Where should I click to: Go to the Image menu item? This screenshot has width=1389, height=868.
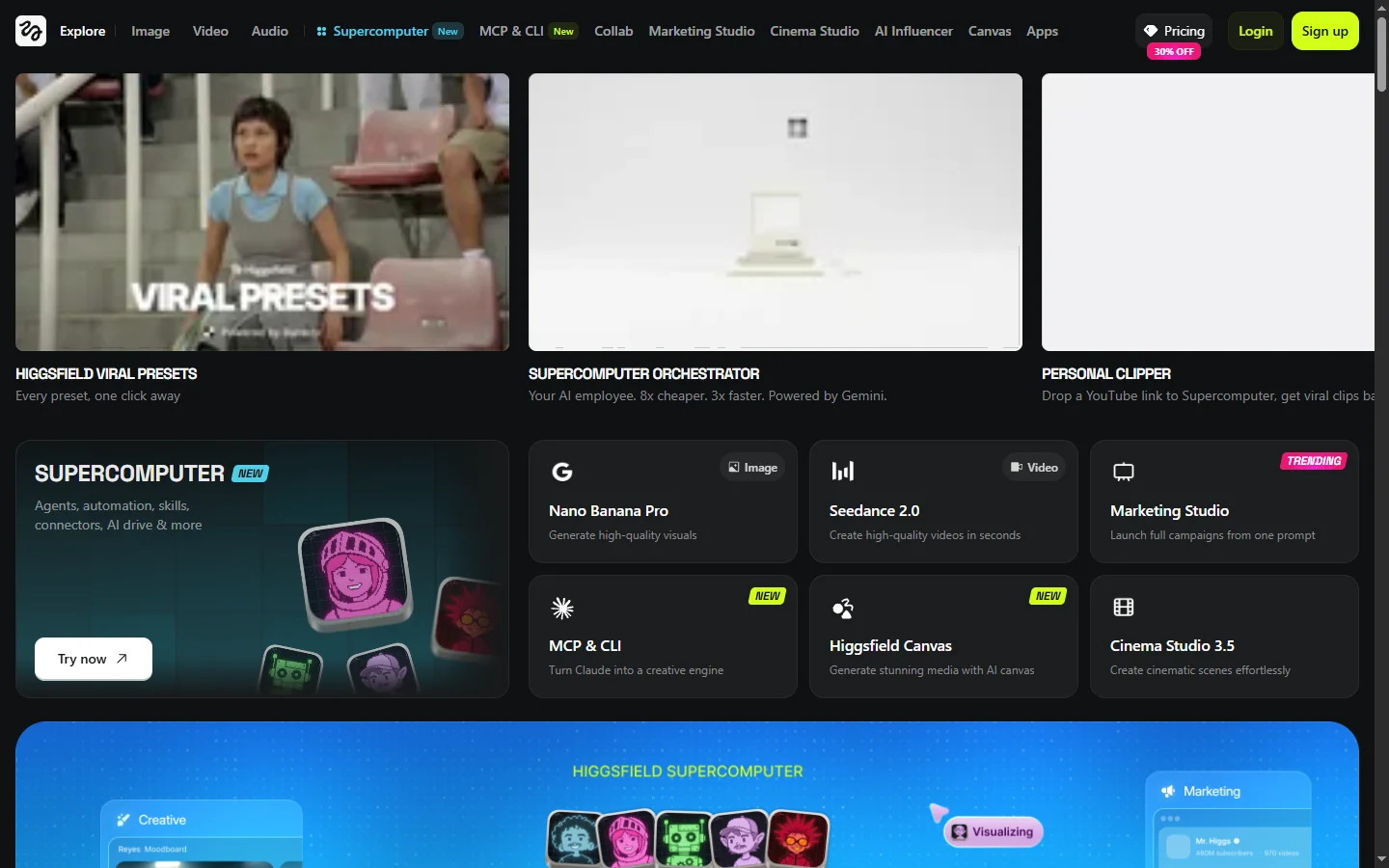pyautogui.click(x=150, y=31)
